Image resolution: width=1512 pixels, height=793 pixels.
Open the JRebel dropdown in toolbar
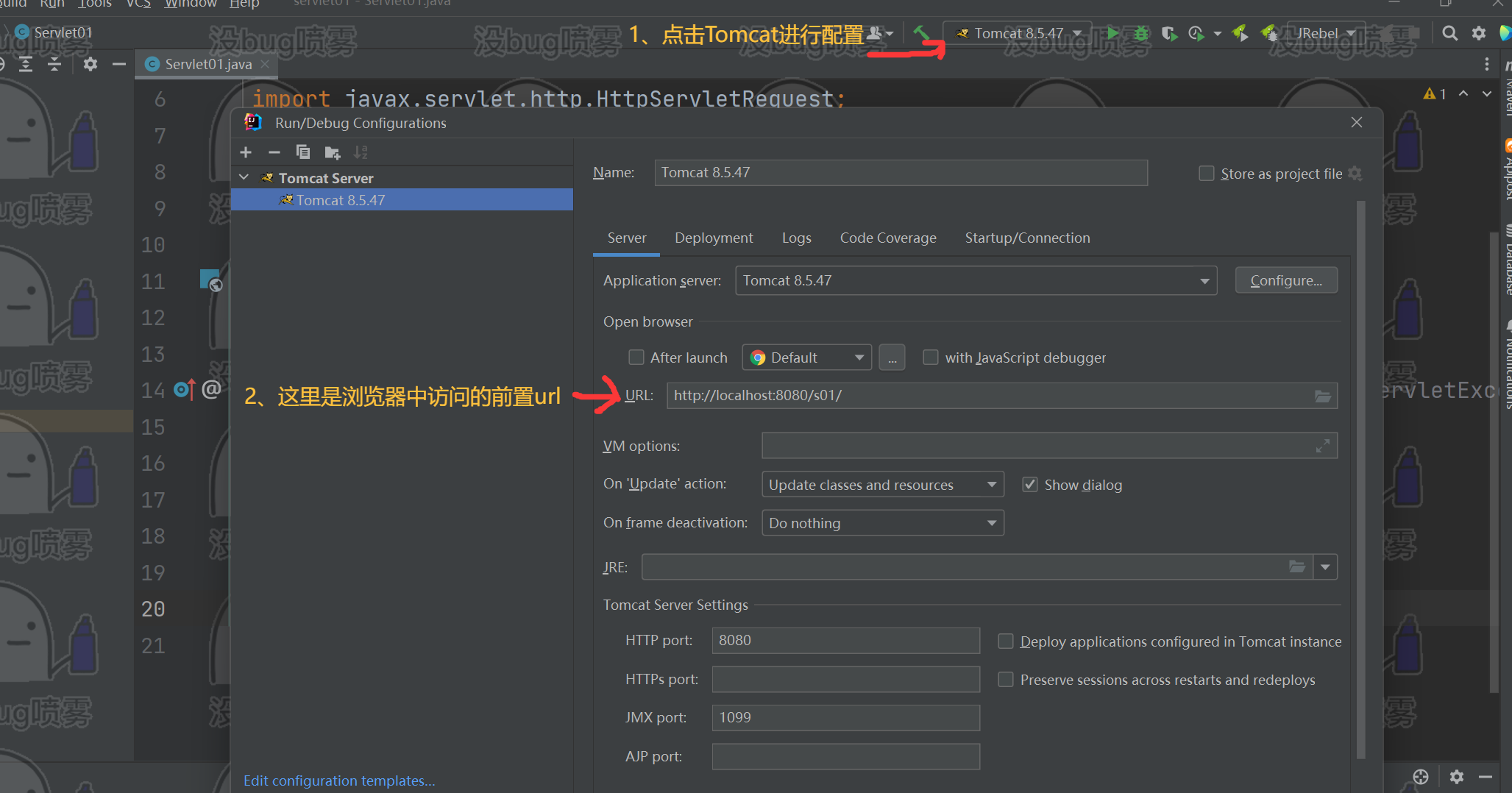coord(1327,33)
